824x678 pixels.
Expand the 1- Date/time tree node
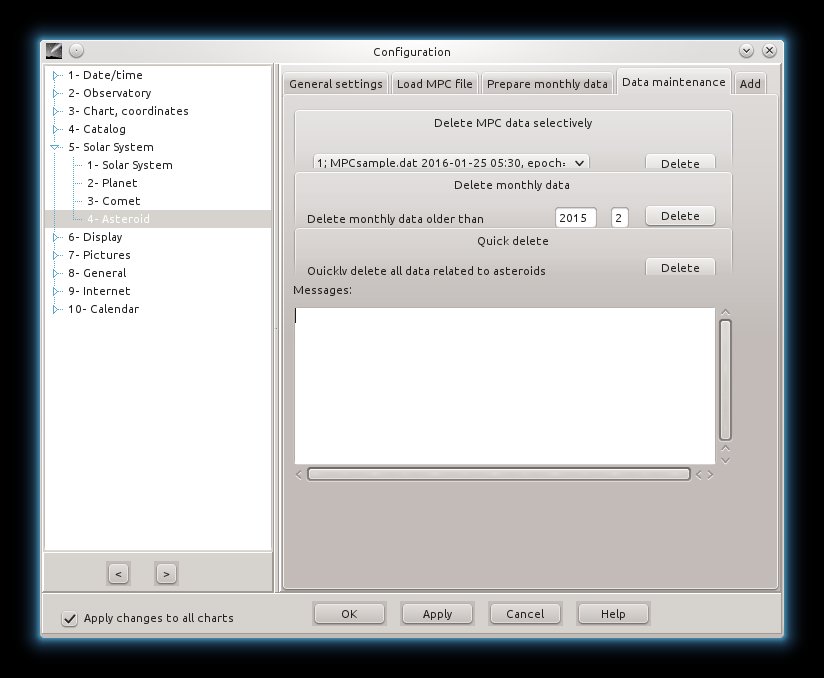click(x=56, y=76)
